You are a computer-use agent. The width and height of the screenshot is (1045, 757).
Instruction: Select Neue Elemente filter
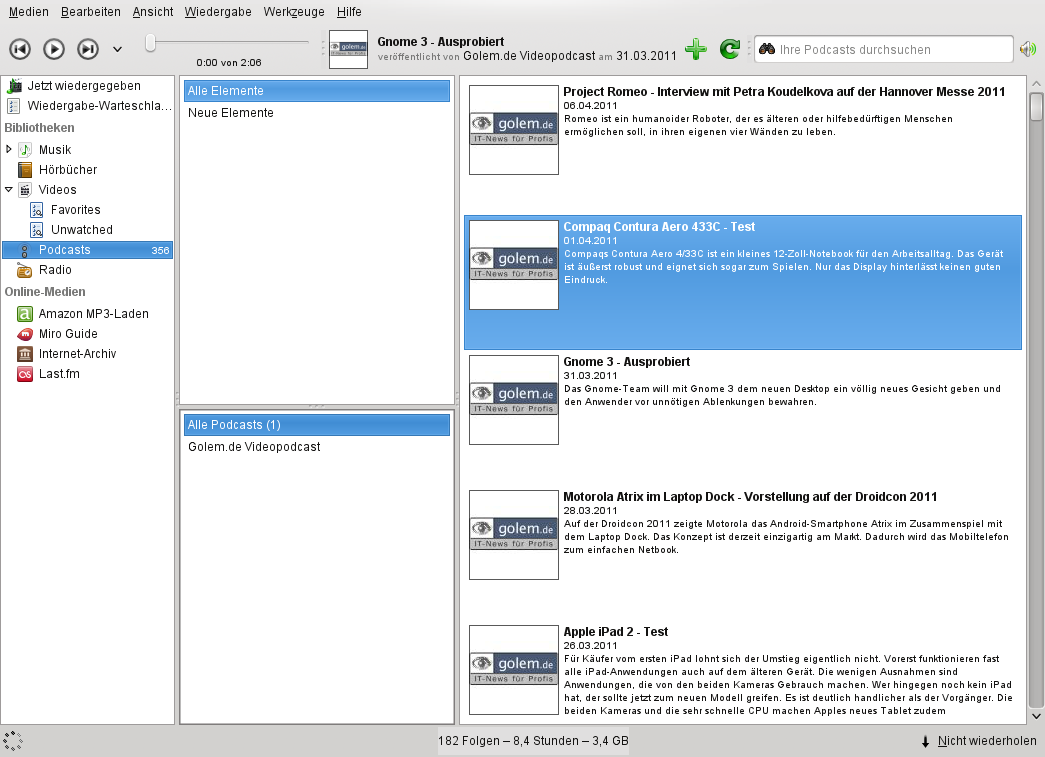click(317, 113)
